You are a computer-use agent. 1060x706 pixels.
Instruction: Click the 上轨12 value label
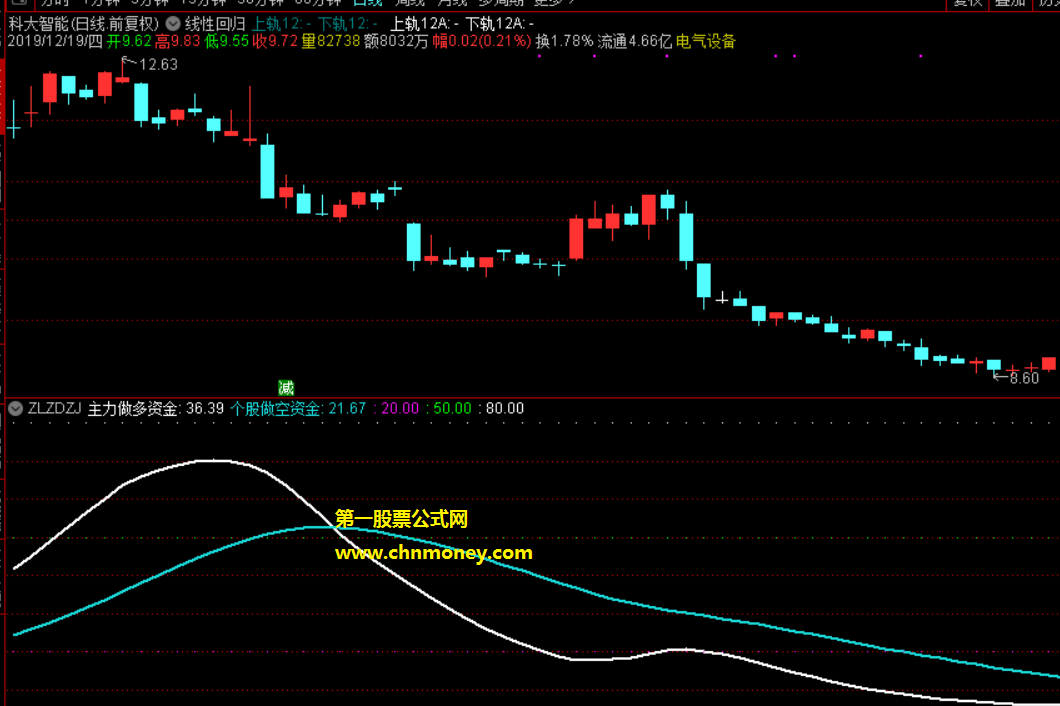(281, 24)
